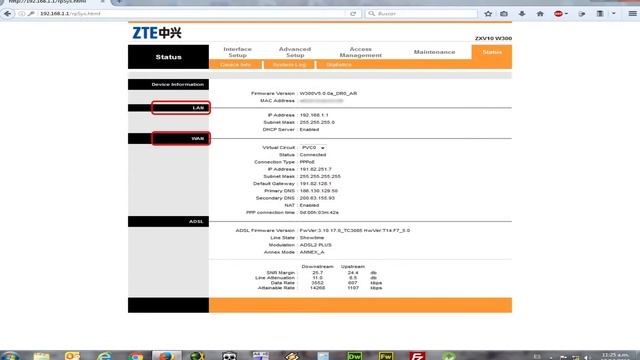Switch to Firefox in the taskbar
The height and width of the screenshot is (360, 640).
tap(167, 356)
